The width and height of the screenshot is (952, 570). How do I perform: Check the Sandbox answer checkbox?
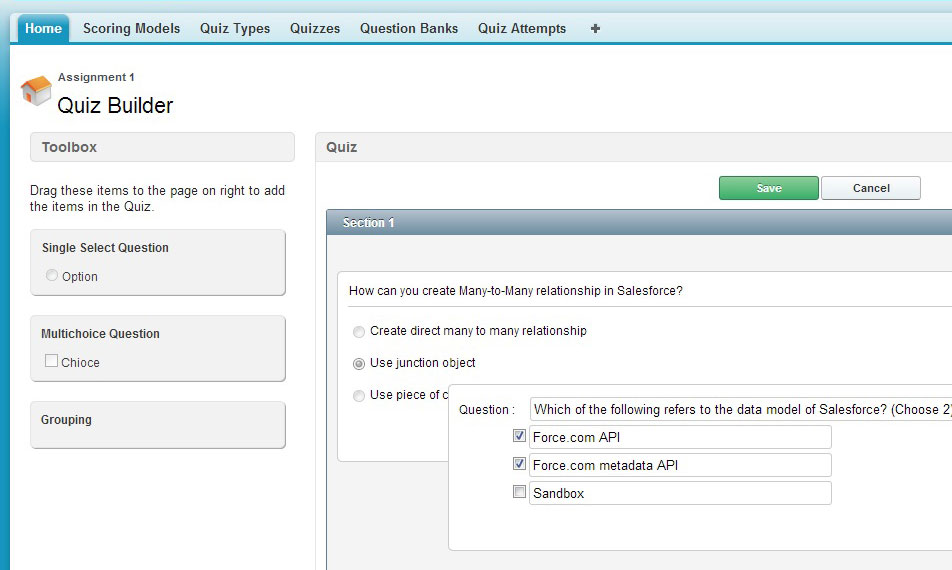[519, 492]
